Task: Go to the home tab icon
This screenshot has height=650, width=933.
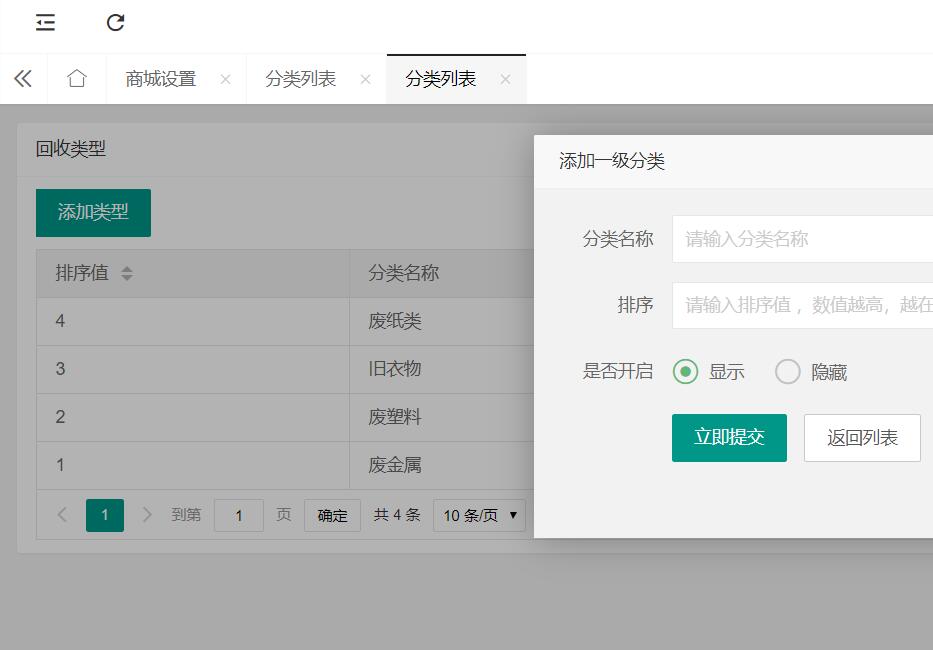Action: pyautogui.click(x=77, y=78)
